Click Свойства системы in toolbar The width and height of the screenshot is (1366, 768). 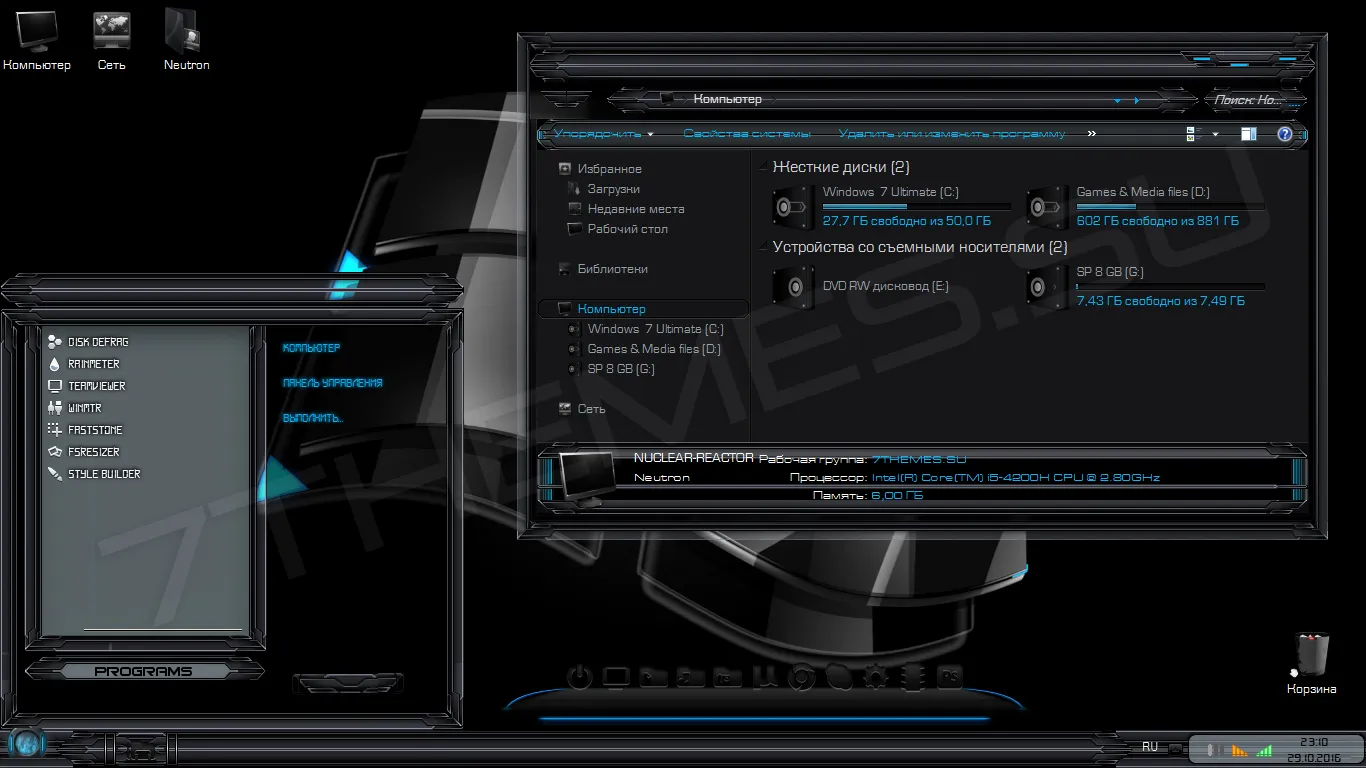pos(747,134)
